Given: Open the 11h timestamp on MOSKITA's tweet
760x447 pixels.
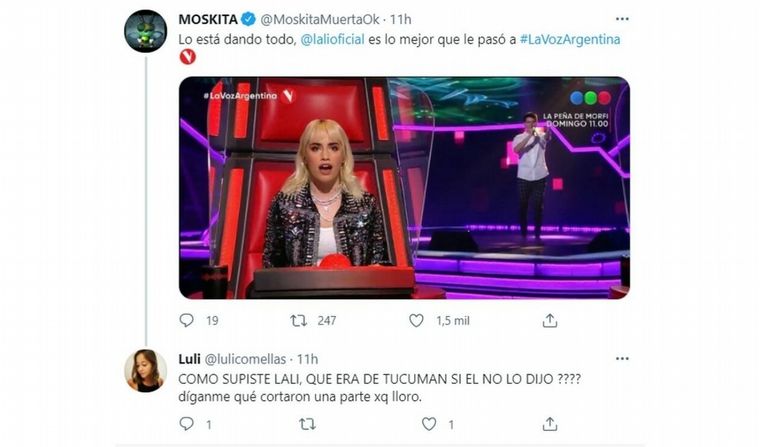Looking at the screenshot, I should point(400,19).
